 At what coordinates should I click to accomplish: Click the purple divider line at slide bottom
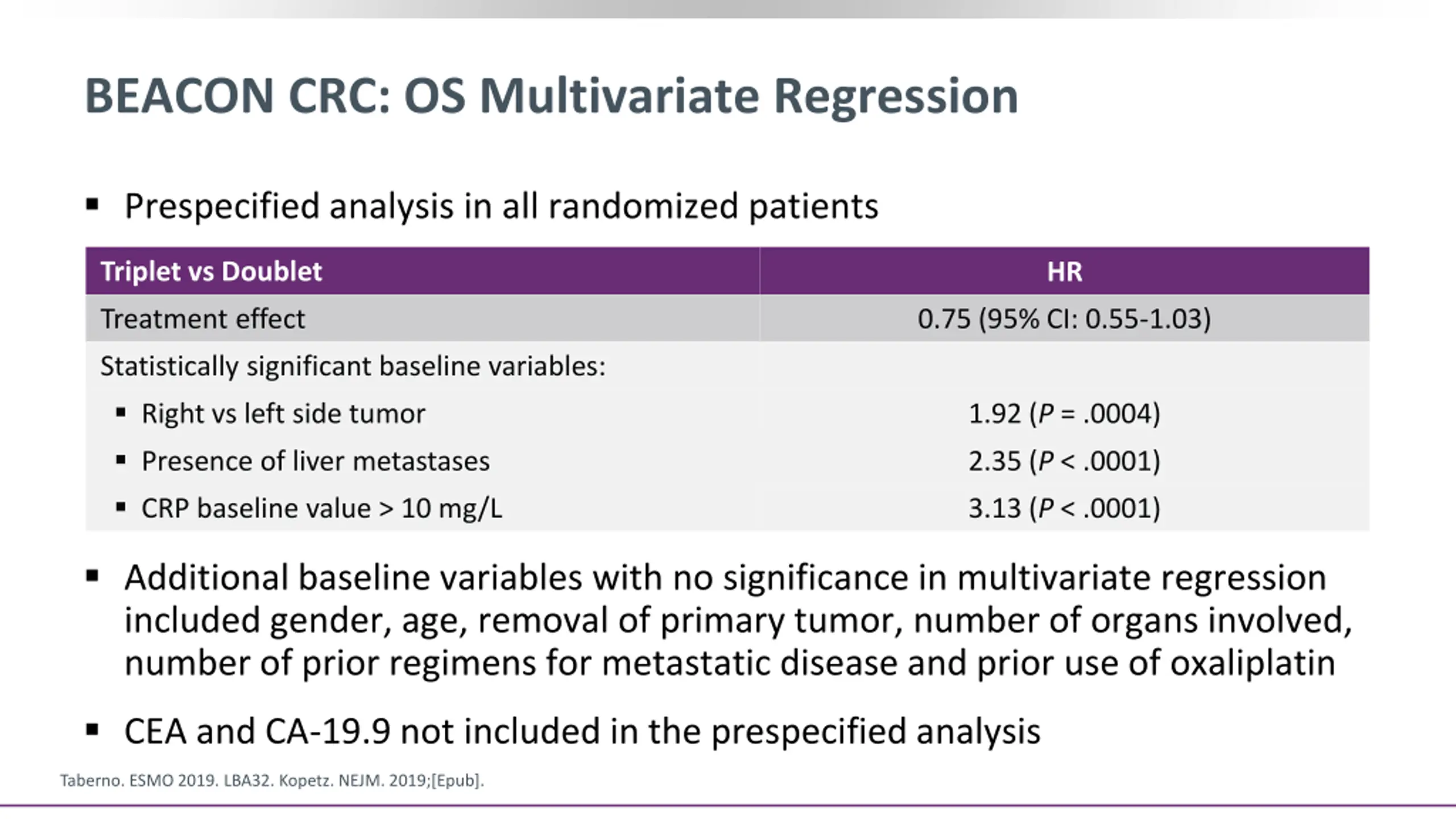click(x=728, y=805)
